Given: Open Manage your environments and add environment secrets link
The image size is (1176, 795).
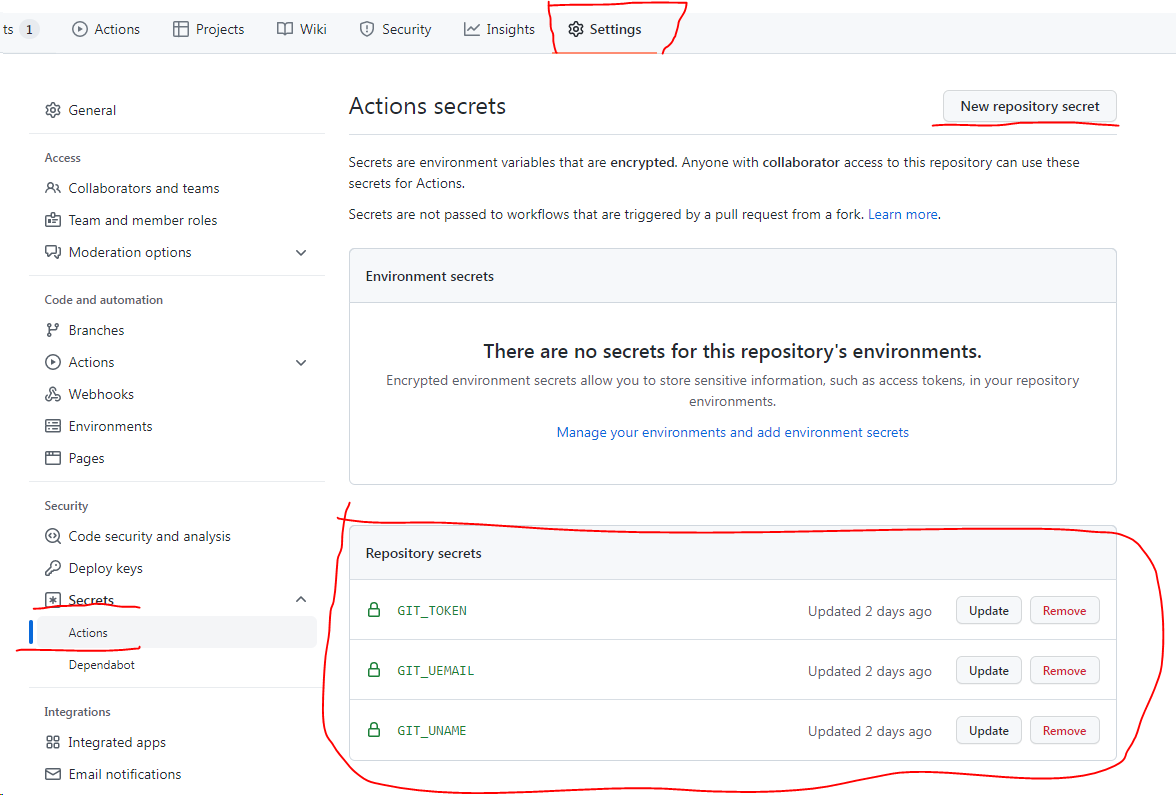Looking at the screenshot, I should [732, 432].
